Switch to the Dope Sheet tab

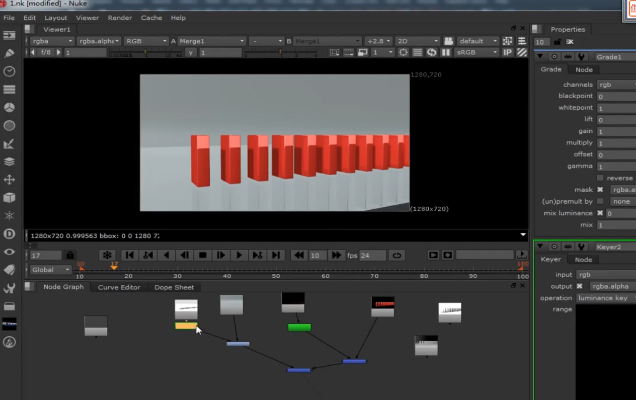pos(173,287)
